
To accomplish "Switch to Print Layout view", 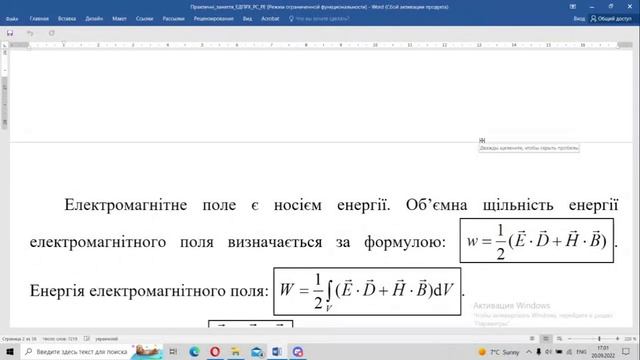I will [546, 339].
